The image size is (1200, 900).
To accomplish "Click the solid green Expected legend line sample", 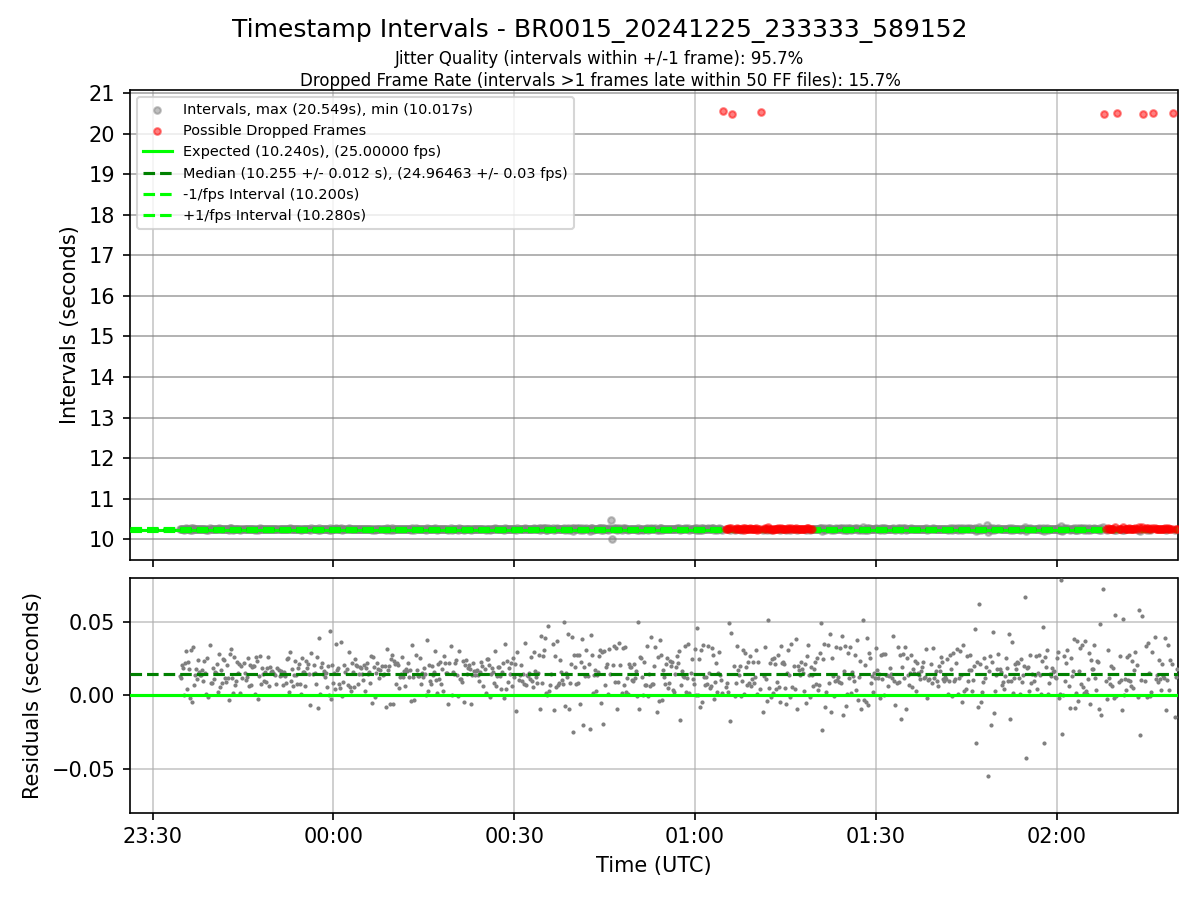I will (160, 151).
